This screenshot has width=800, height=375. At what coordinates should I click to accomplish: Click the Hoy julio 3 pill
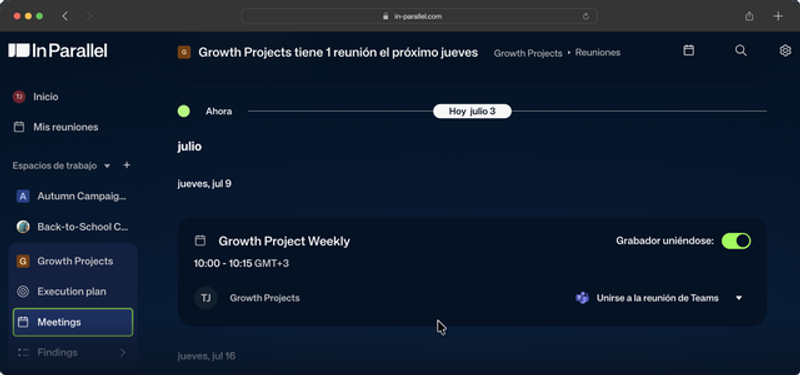(x=472, y=111)
